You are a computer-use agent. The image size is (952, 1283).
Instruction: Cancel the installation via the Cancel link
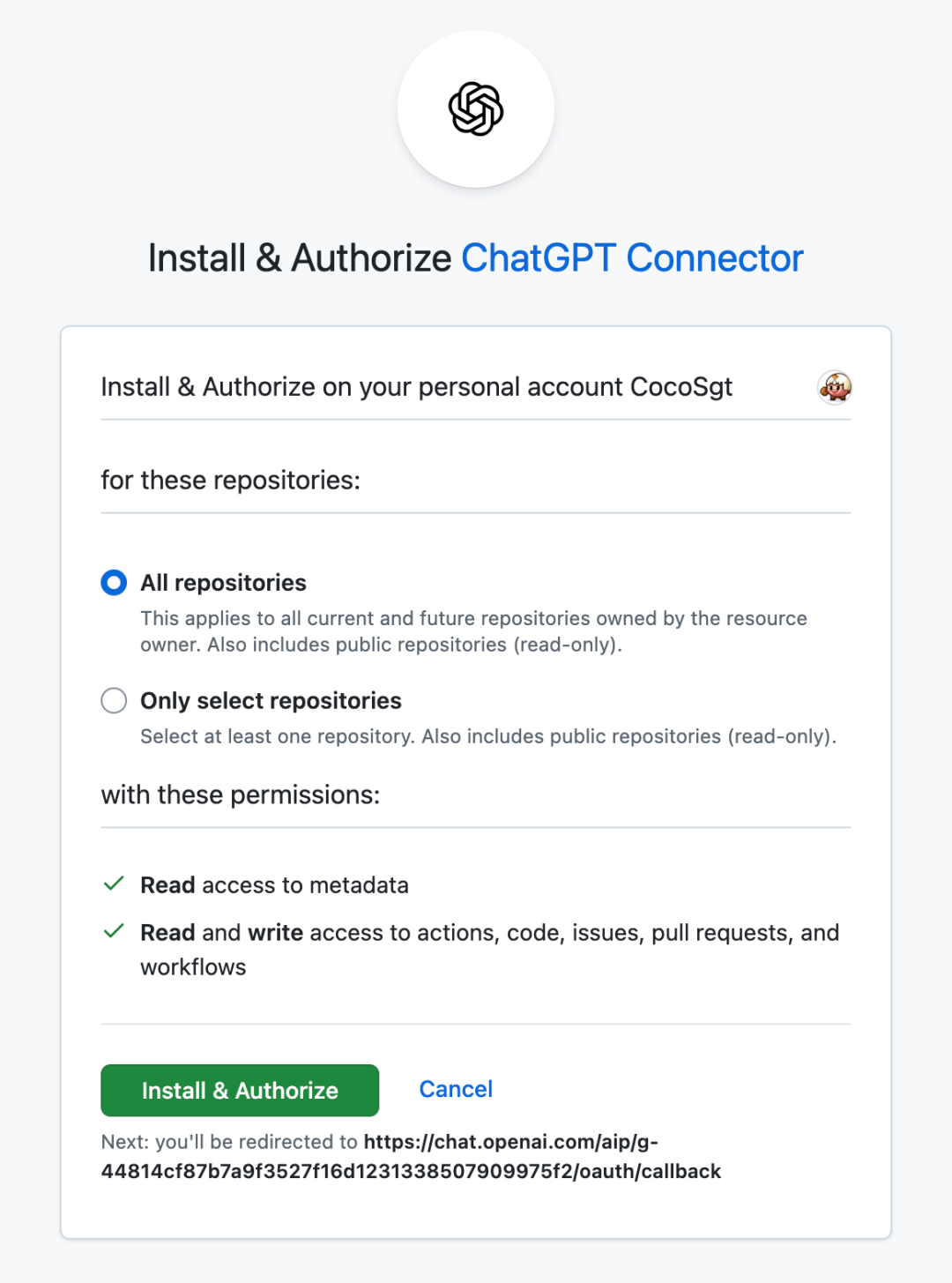coord(456,1090)
